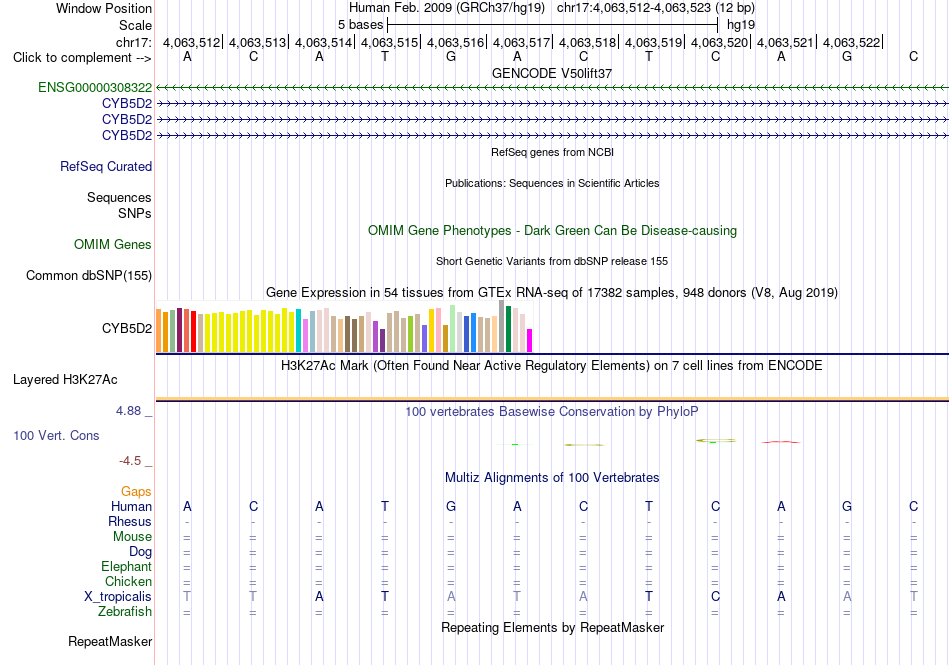The height and width of the screenshot is (665, 950).
Task: Click coordinate label 4,063,520
Action: point(719,42)
